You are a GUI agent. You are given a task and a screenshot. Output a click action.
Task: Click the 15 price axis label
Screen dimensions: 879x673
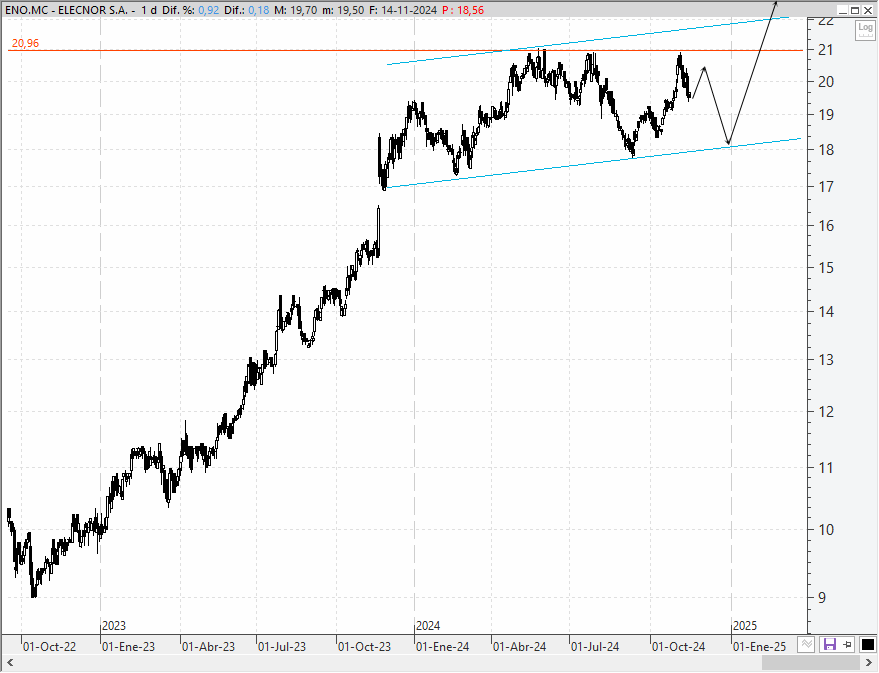click(x=826, y=267)
